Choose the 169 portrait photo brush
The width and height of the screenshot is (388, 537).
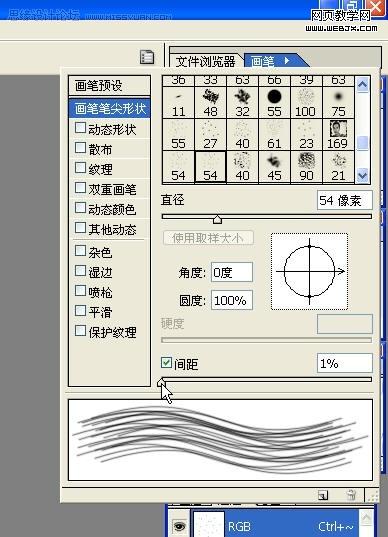point(338,135)
